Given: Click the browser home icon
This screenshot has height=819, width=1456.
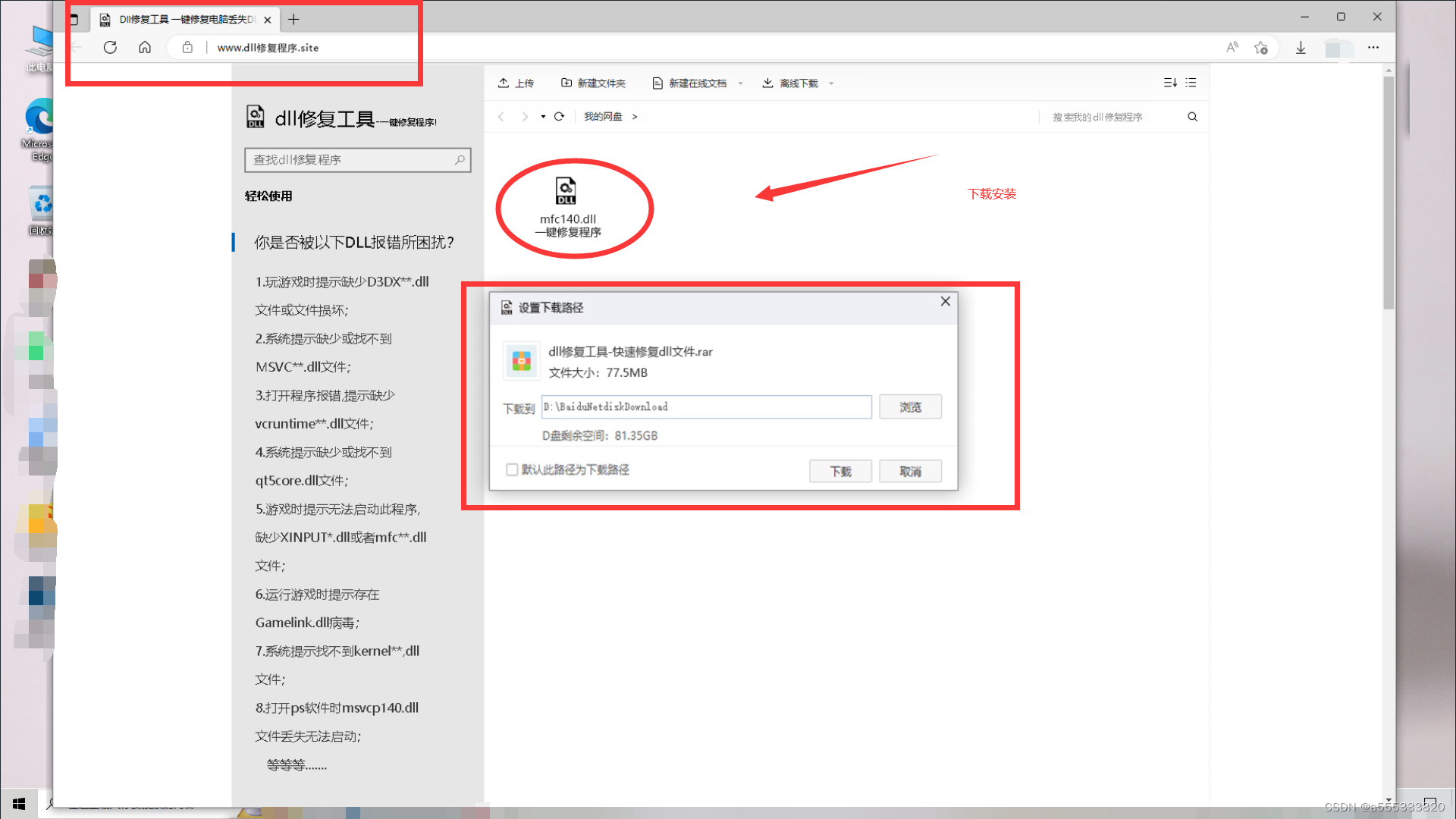Looking at the screenshot, I should click(145, 47).
